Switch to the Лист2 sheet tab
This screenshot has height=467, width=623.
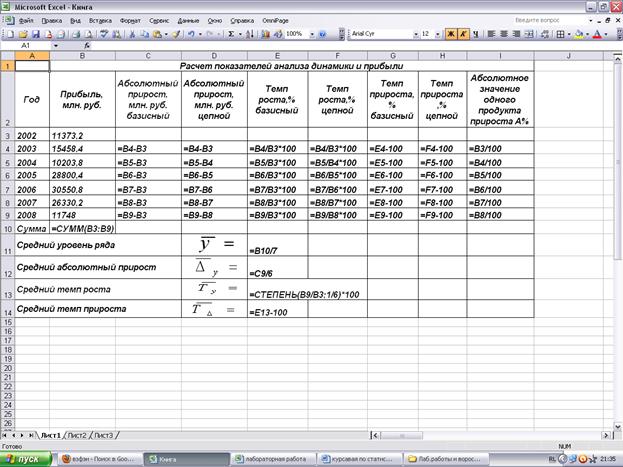coord(77,436)
